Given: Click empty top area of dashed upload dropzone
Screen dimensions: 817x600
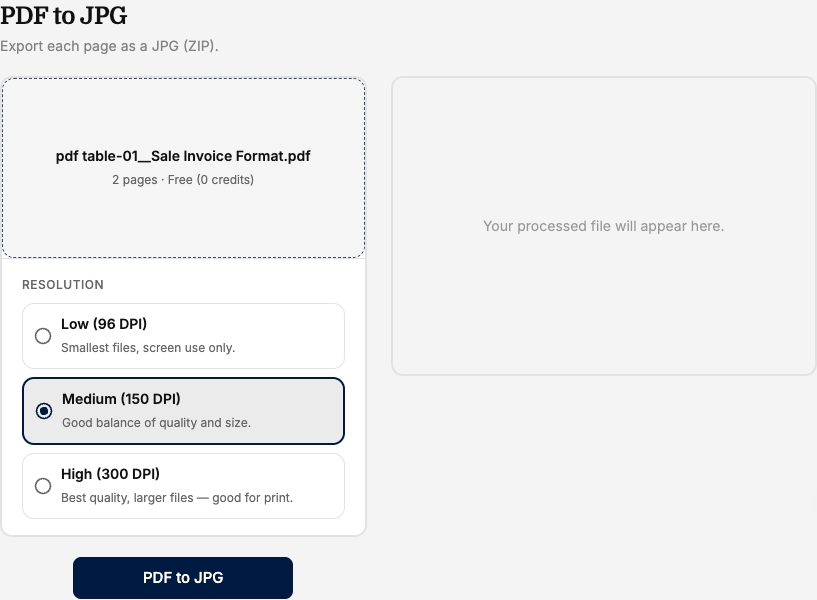Looking at the screenshot, I should [x=183, y=109].
